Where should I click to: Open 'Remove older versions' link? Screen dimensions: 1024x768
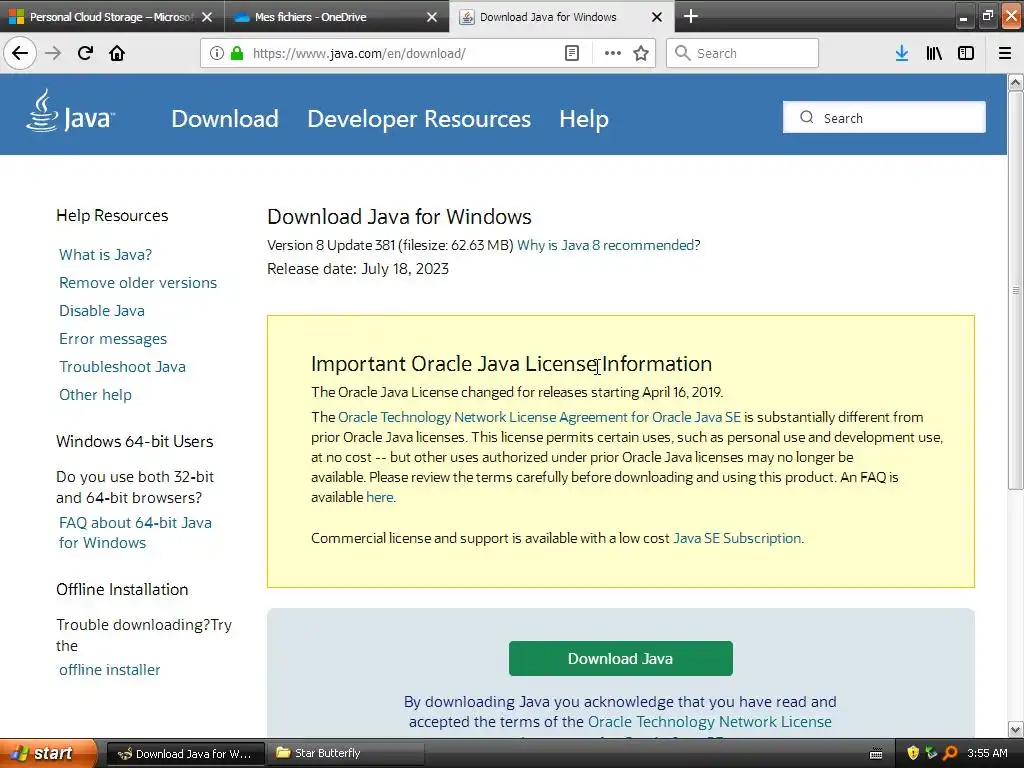coord(138,283)
